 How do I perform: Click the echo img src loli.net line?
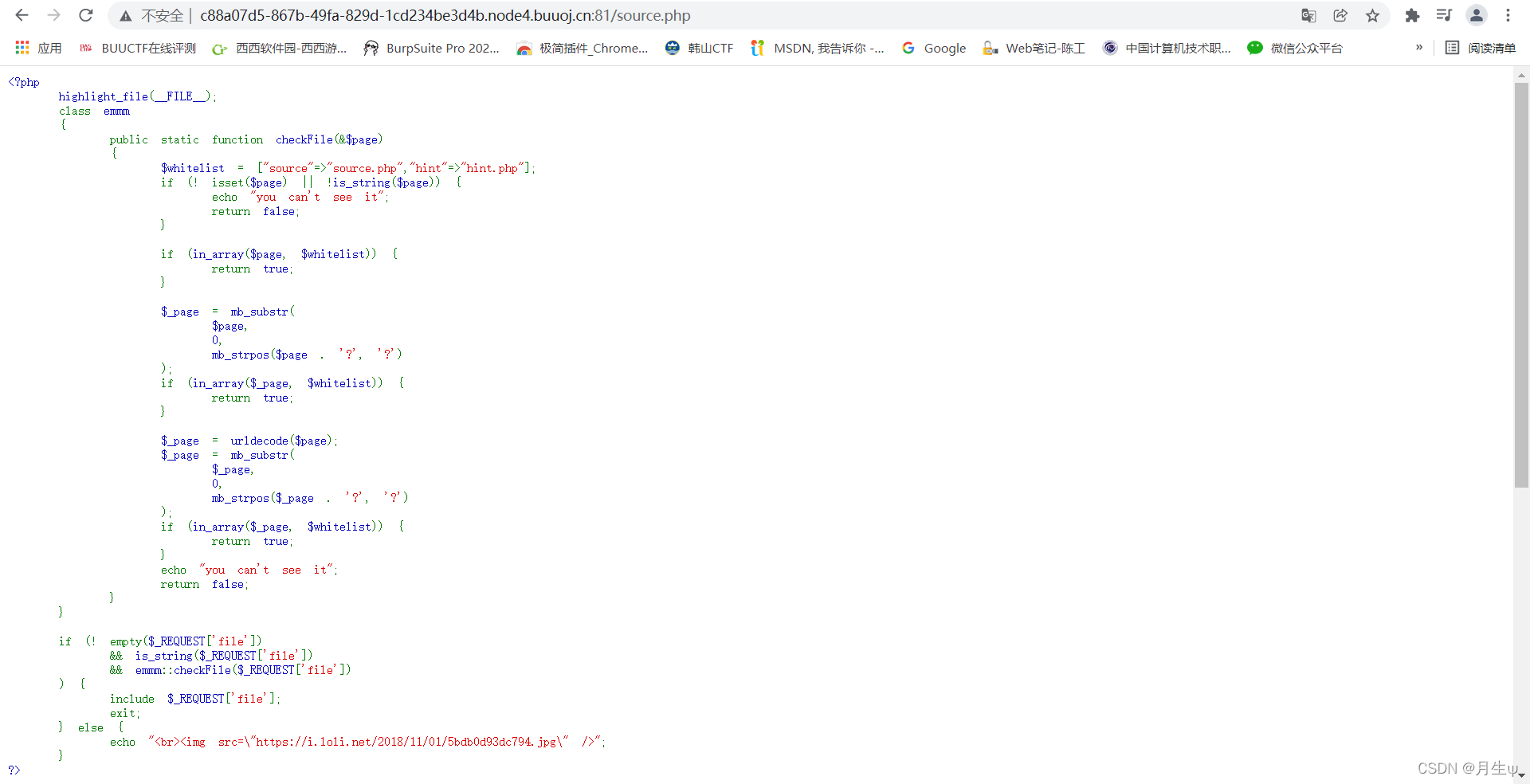pyautogui.click(x=358, y=742)
